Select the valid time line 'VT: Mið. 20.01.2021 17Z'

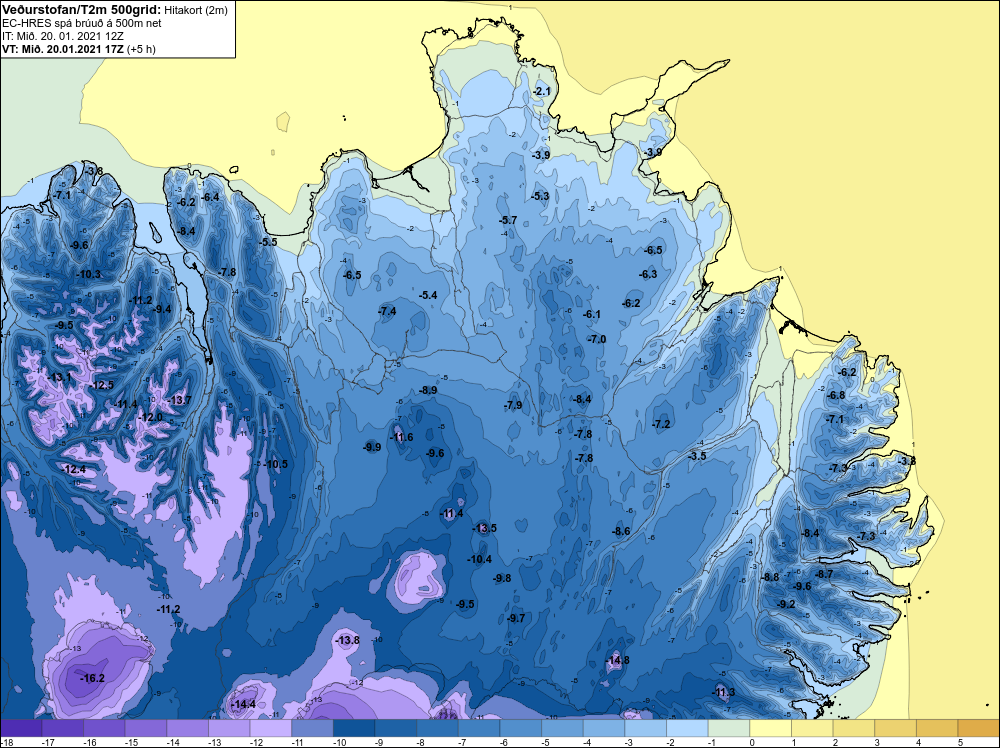(63, 49)
